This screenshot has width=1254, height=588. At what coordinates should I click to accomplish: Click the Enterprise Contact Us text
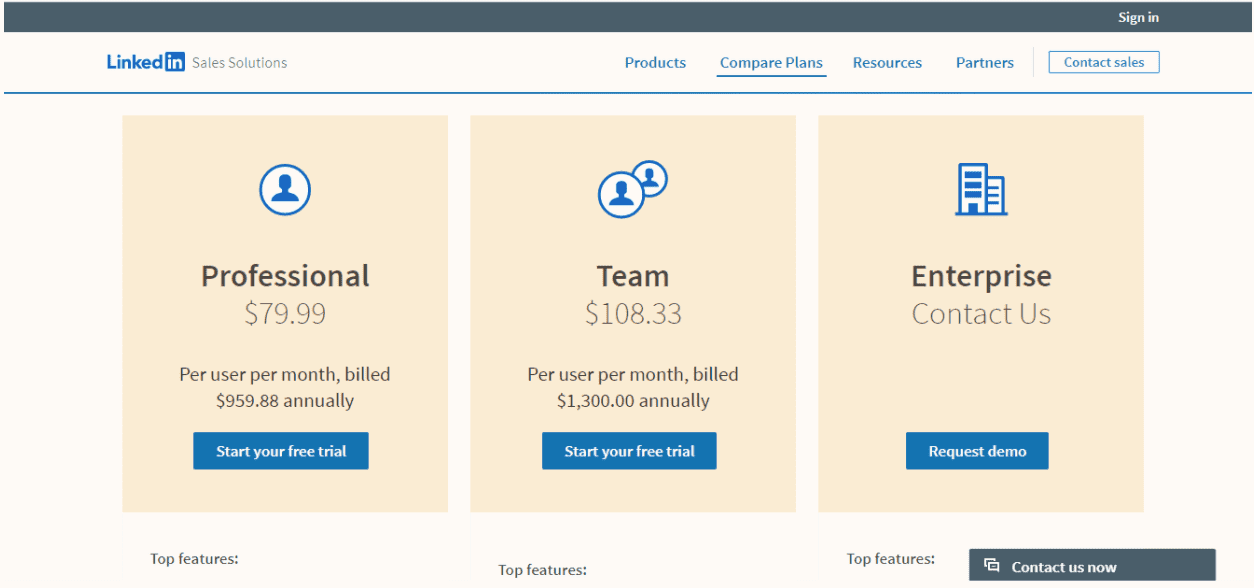coord(981,314)
